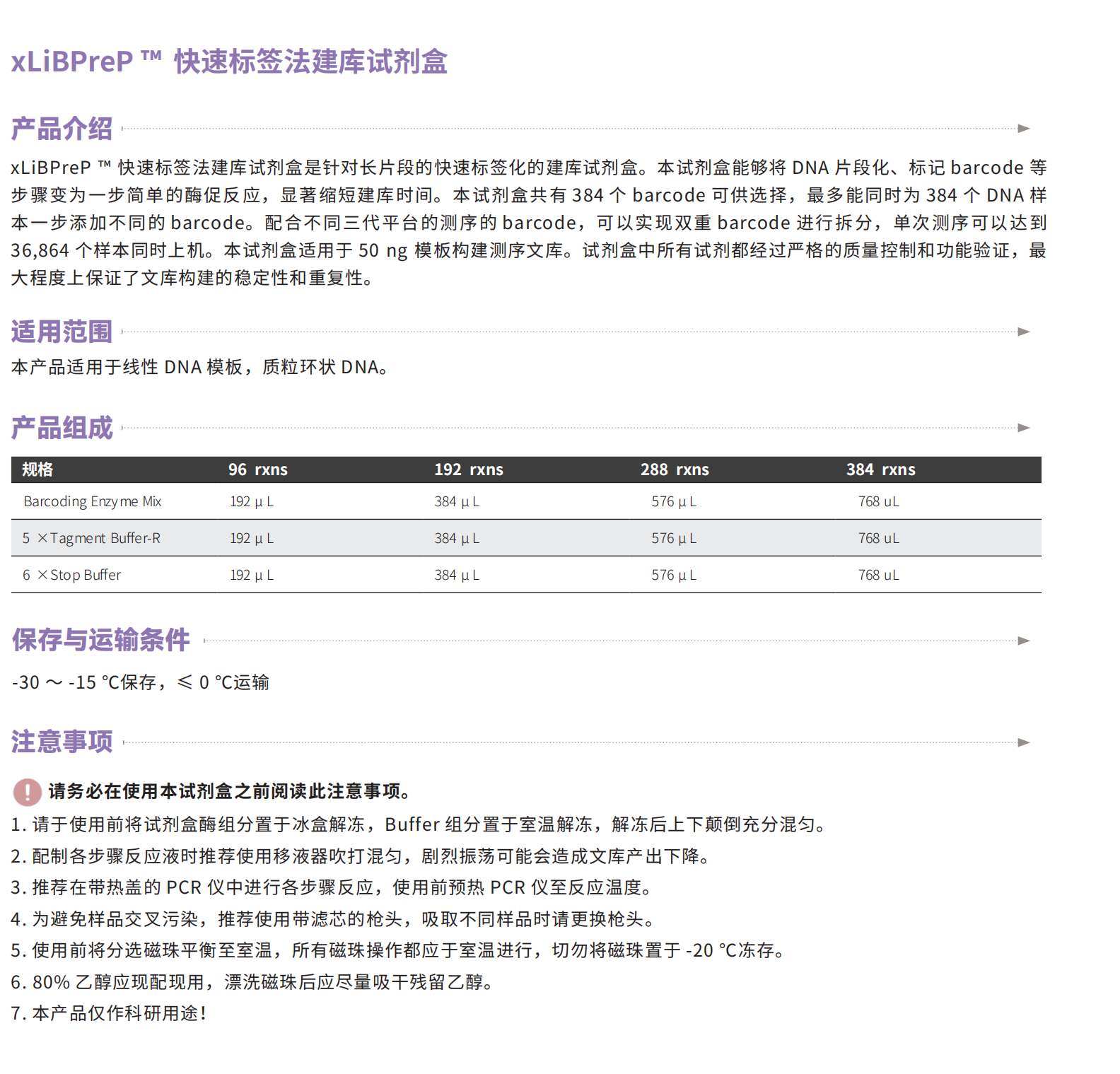Click the arrow beside the 产品介绍 heading line
Viewport: 1120px width, 1074px height.
click(x=1023, y=129)
